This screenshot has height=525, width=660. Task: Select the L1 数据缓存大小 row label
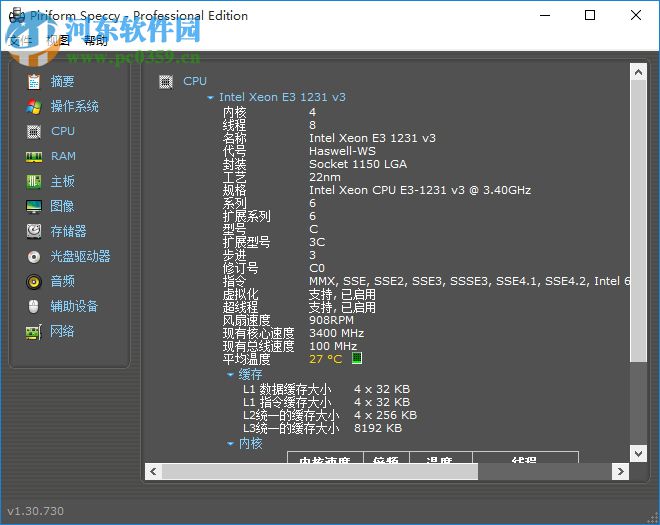[x=287, y=389]
